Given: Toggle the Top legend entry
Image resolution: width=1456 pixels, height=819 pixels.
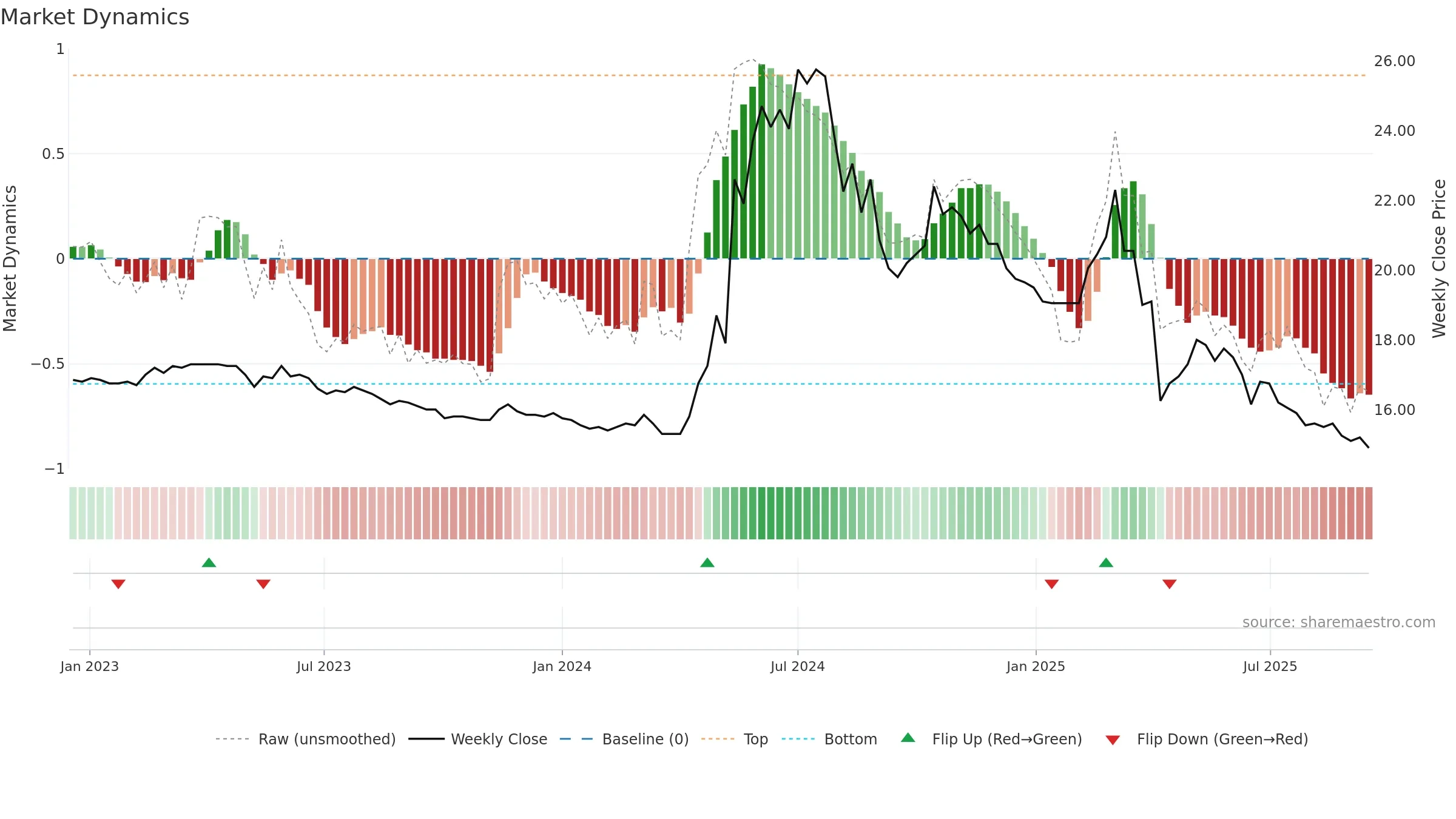Looking at the screenshot, I should (x=734, y=739).
